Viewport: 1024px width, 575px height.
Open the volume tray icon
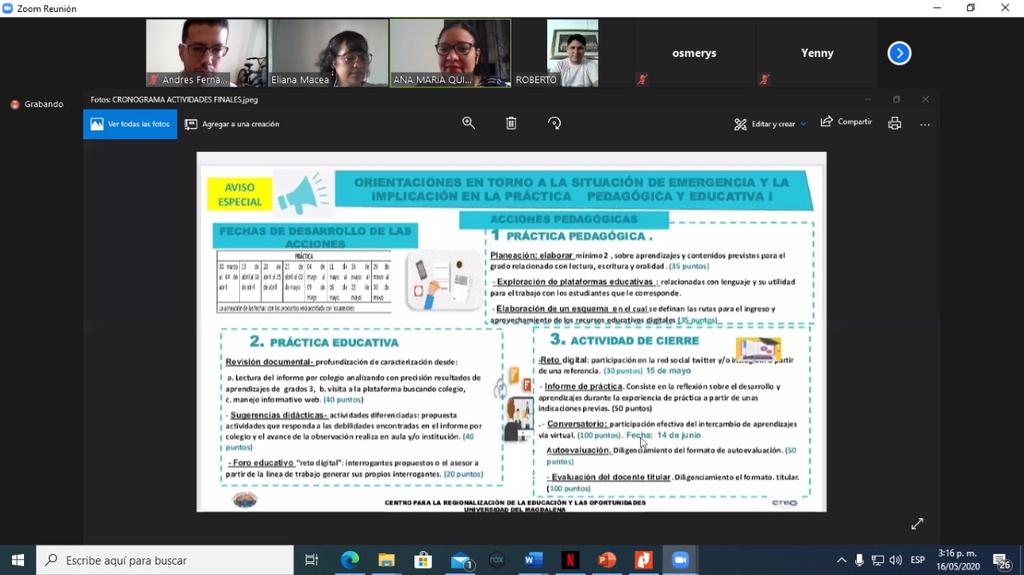[x=896, y=560]
